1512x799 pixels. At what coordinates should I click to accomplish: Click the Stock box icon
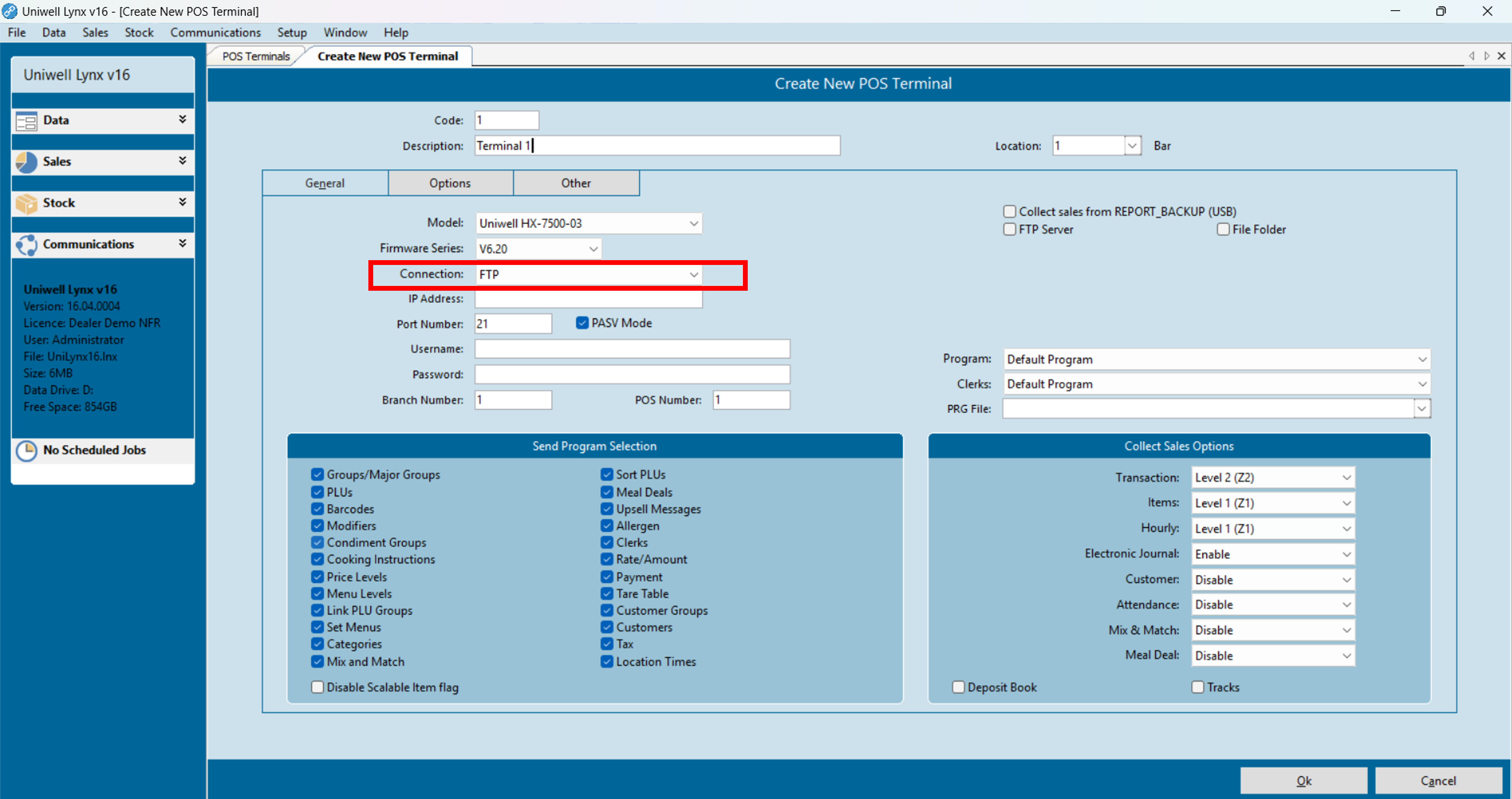tap(26, 204)
